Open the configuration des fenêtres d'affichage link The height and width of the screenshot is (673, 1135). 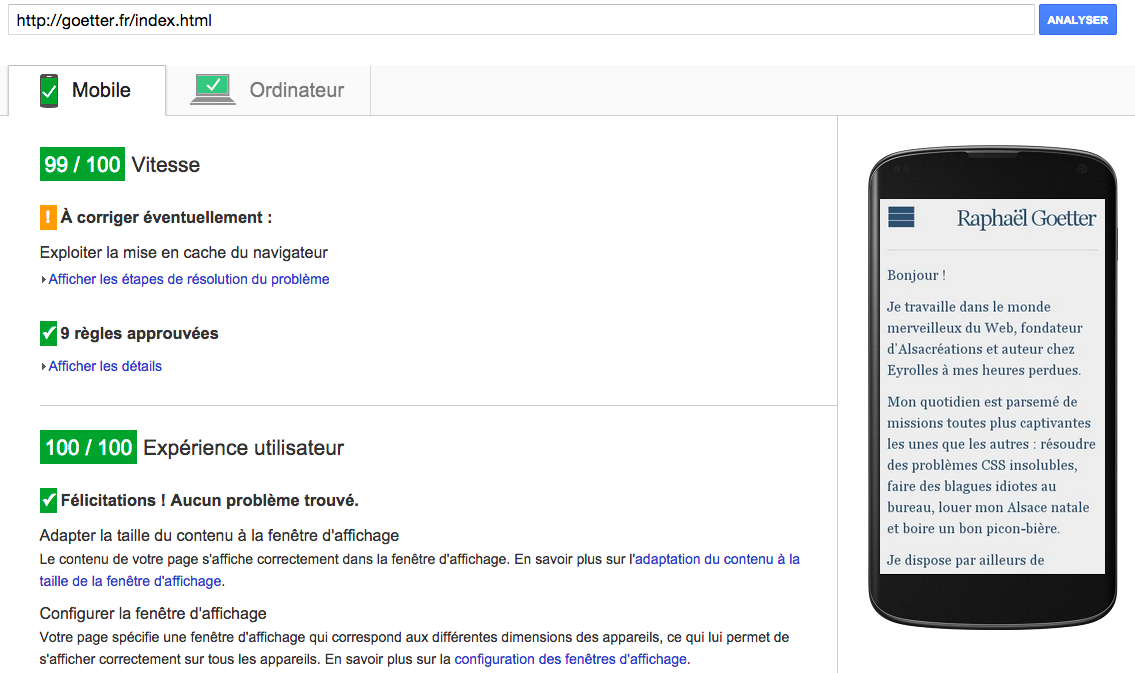570,659
